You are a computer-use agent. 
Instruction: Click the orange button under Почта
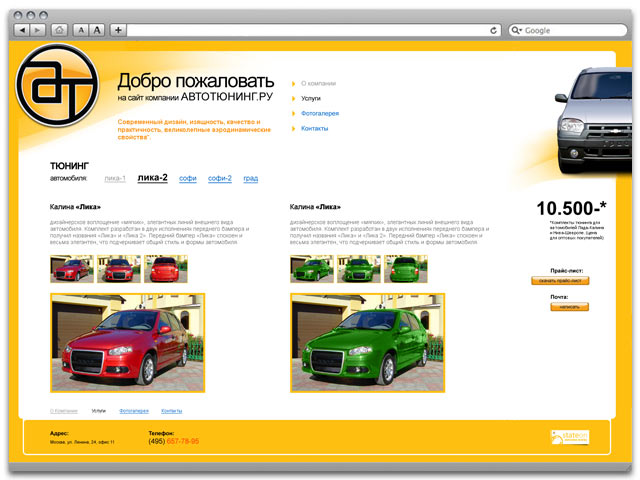click(569, 307)
